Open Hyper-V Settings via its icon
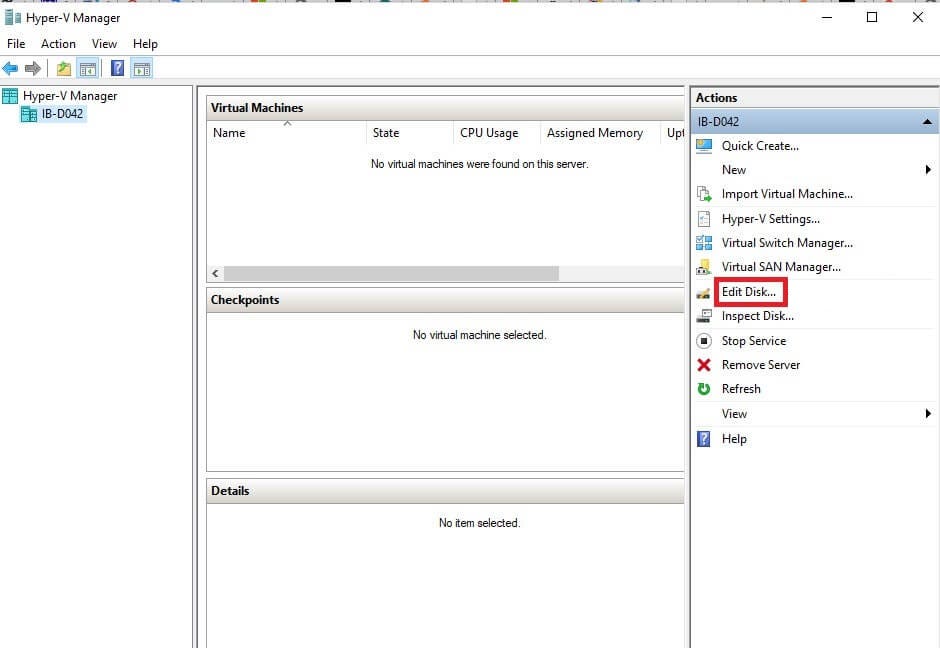The width and height of the screenshot is (940, 648). tap(706, 219)
